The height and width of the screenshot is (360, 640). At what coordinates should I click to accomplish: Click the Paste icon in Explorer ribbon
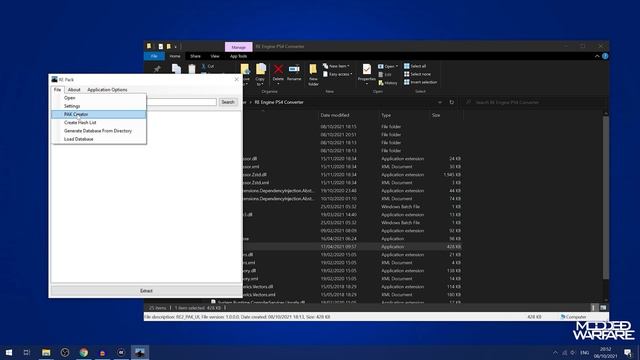[x=192, y=69]
